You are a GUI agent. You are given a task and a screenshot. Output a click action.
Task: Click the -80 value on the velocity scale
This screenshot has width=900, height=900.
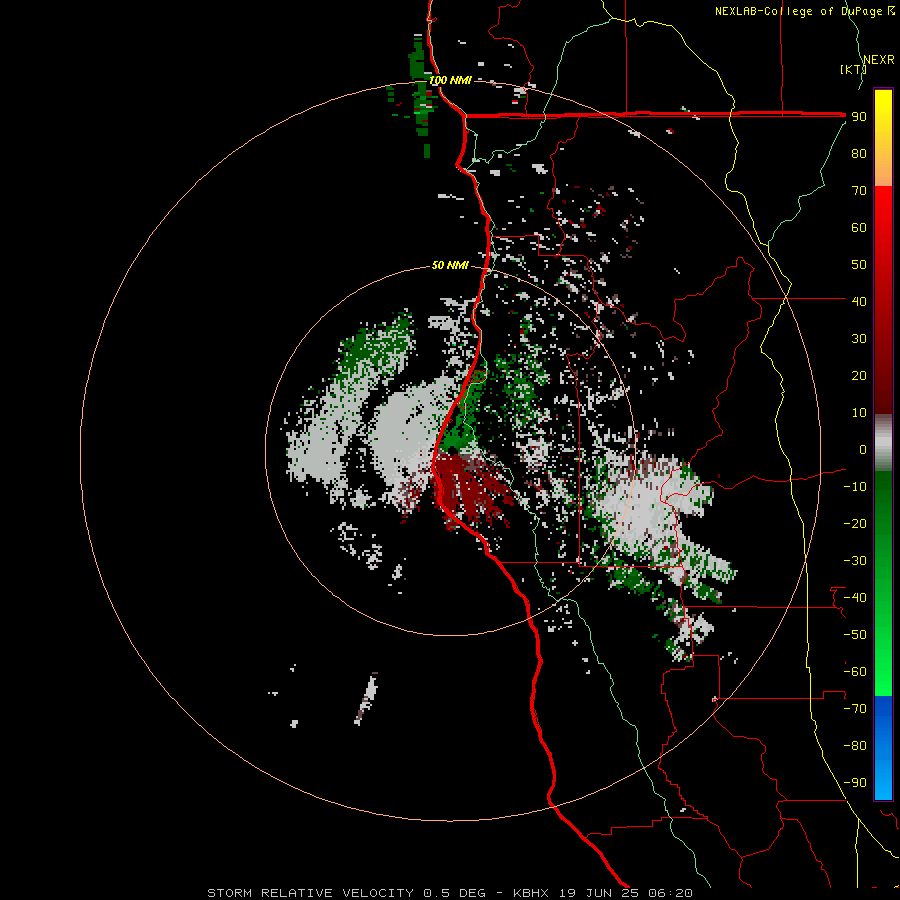pyautogui.click(x=855, y=746)
